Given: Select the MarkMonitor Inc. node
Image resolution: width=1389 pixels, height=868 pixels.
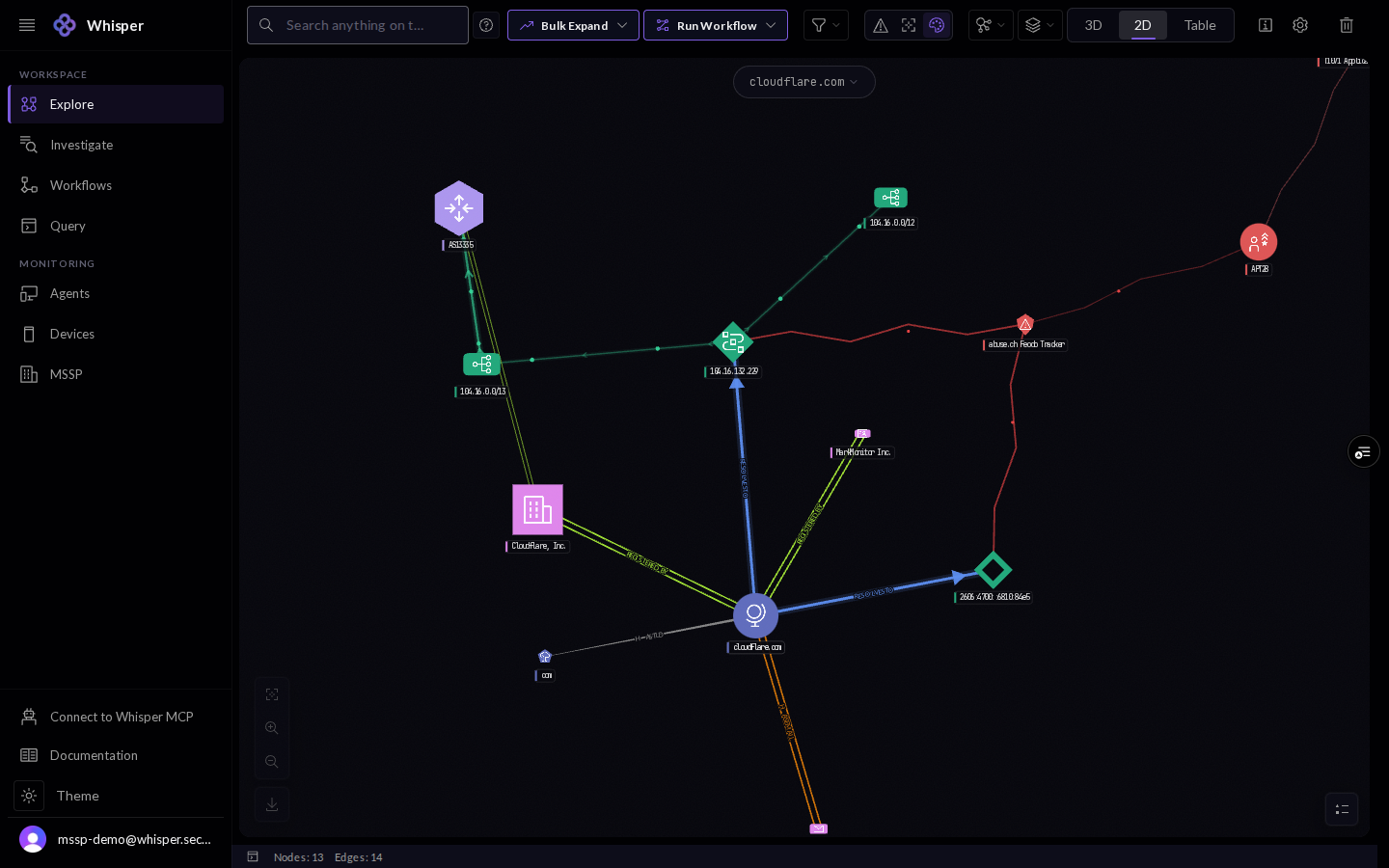Looking at the screenshot, I should (x=862, y=433).
